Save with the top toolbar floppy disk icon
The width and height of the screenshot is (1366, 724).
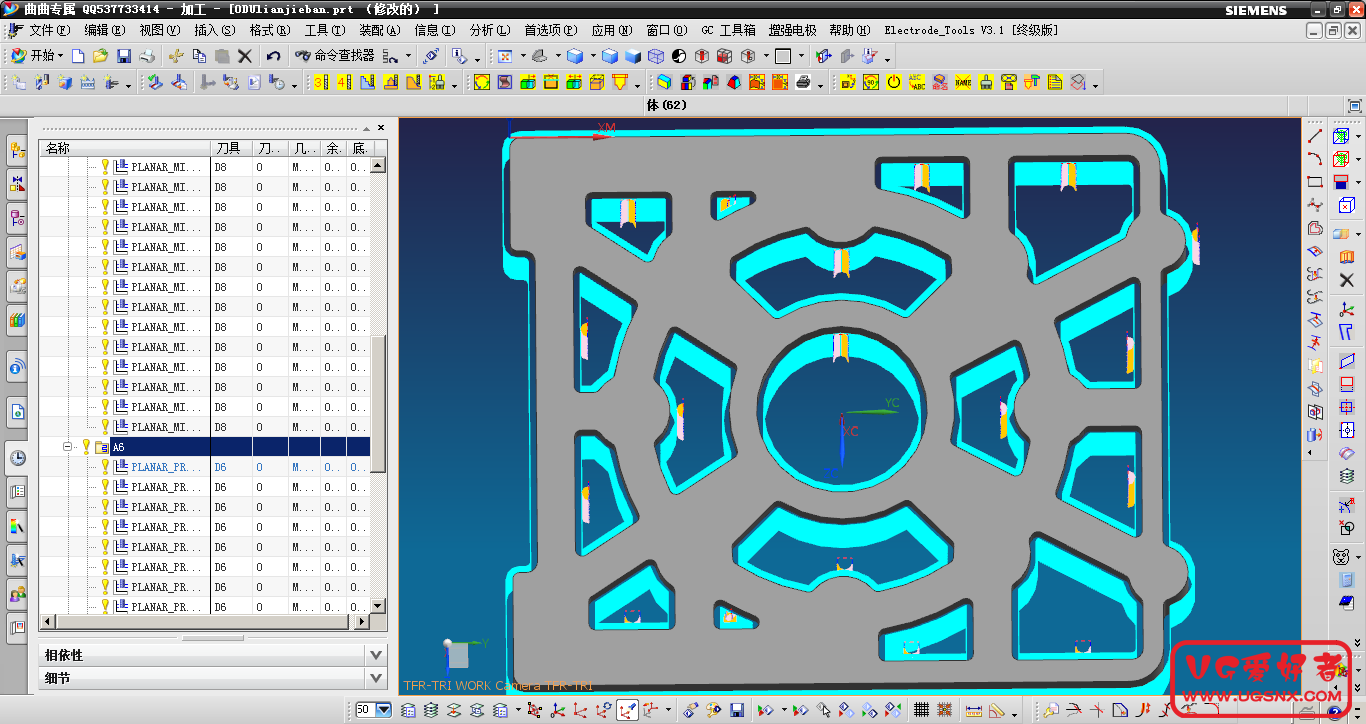tap(124, 56)
